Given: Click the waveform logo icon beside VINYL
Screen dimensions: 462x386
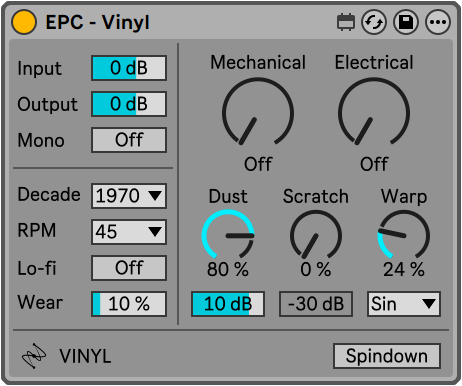Looking at the screenshot, I should [x=34, y=356].
